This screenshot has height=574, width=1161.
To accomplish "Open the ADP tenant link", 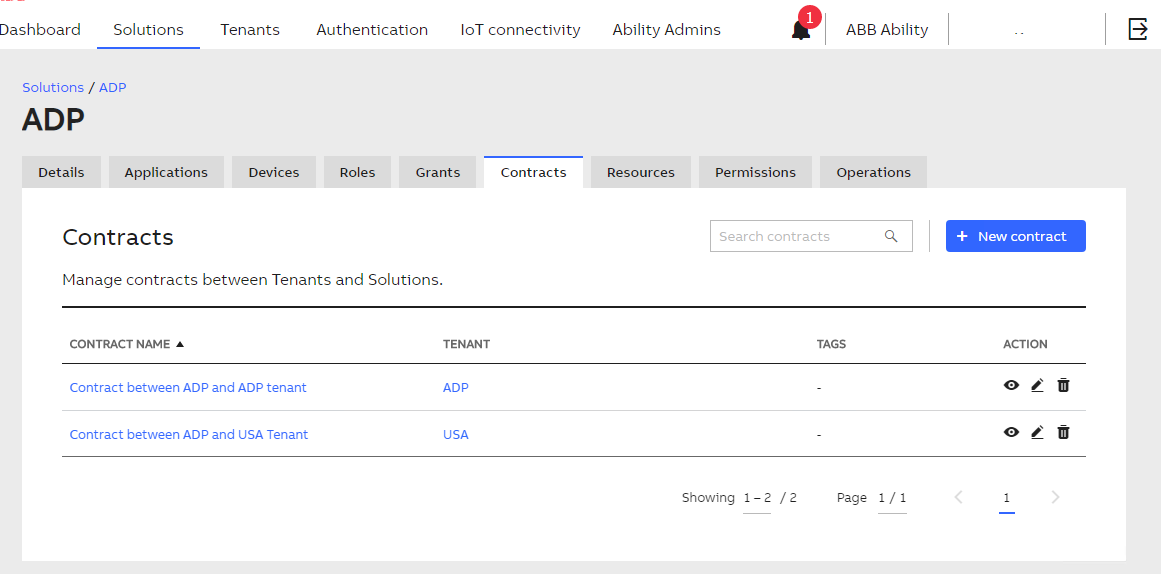I will [456, 387].
